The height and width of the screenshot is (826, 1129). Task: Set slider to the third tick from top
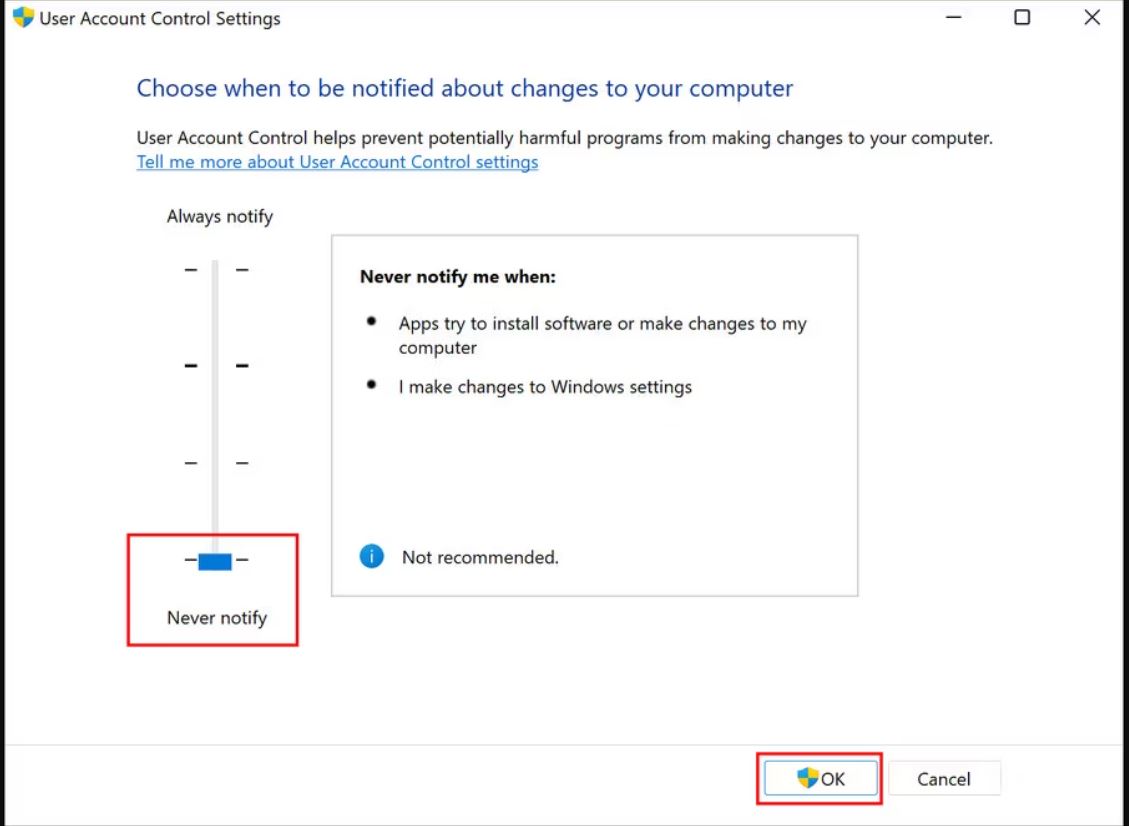coord(215,462)
